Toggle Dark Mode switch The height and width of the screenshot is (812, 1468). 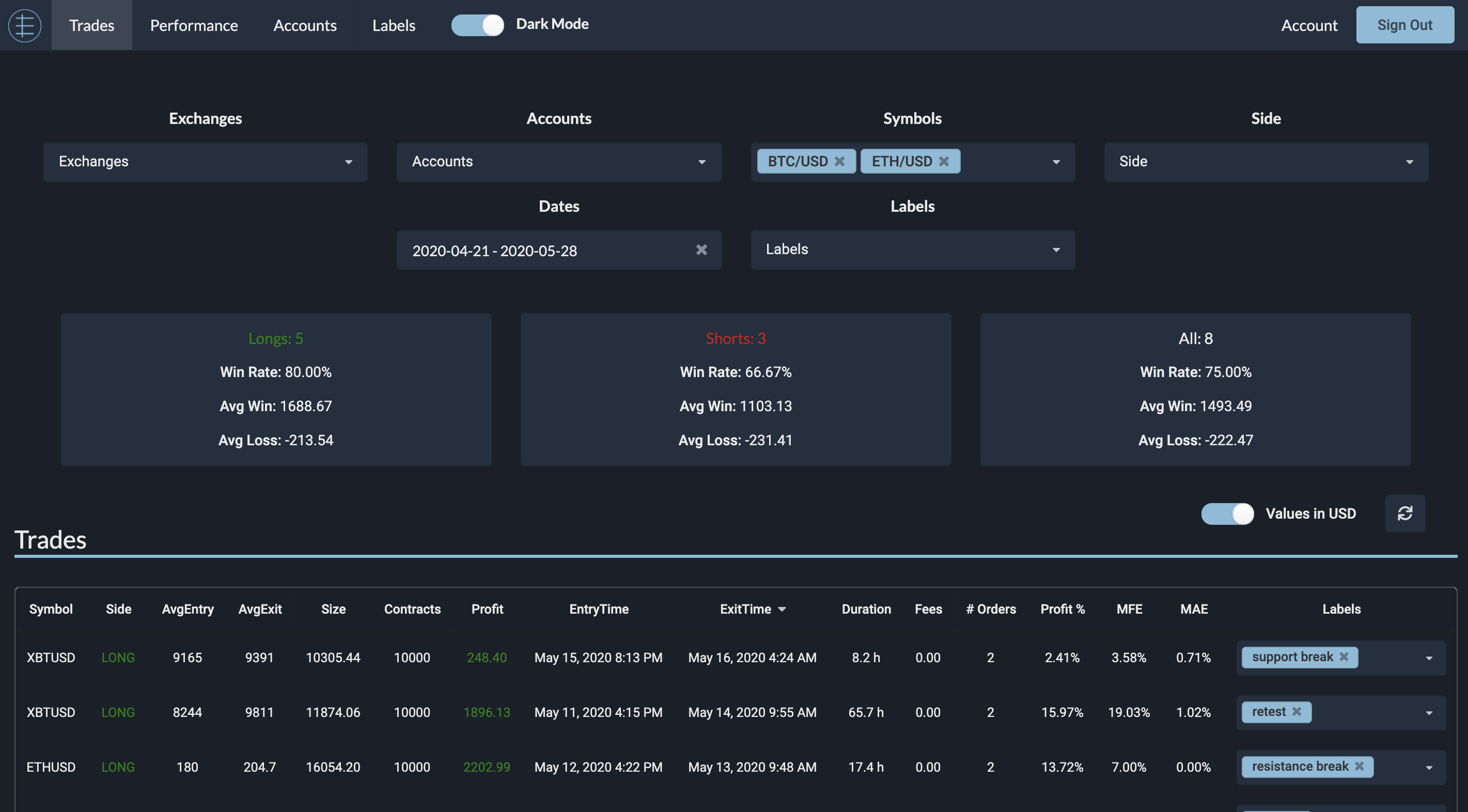[x=477, y=24]
